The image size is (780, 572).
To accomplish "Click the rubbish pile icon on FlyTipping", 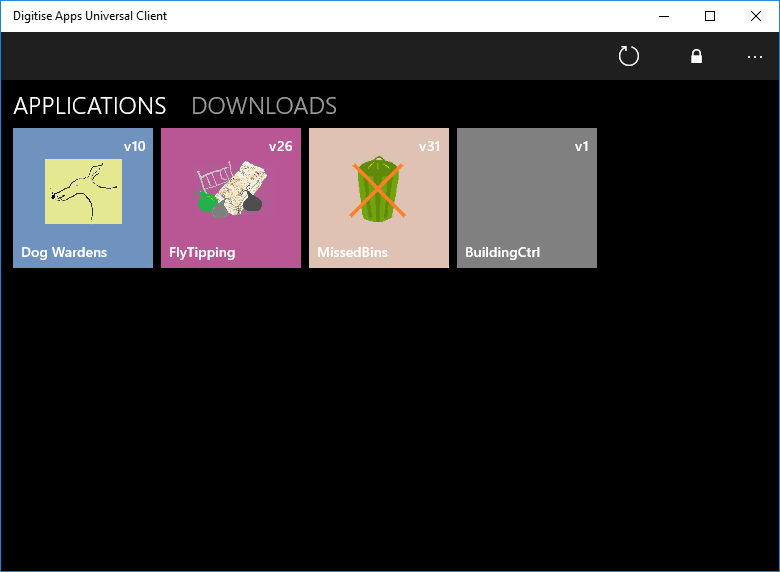I will pyautogui.click(x=230, y=189).
